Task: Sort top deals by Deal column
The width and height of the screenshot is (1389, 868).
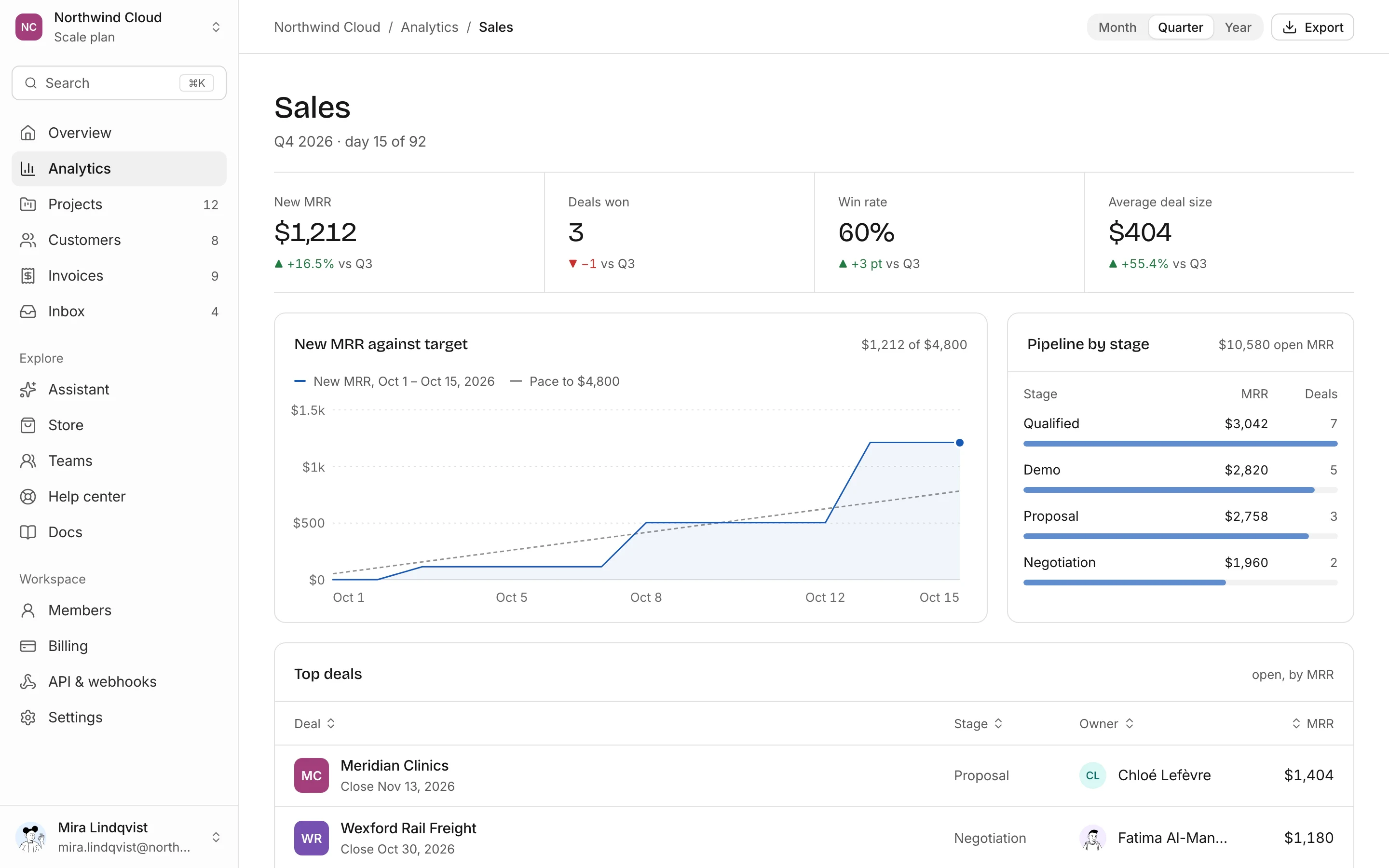Action: (314, 723)
